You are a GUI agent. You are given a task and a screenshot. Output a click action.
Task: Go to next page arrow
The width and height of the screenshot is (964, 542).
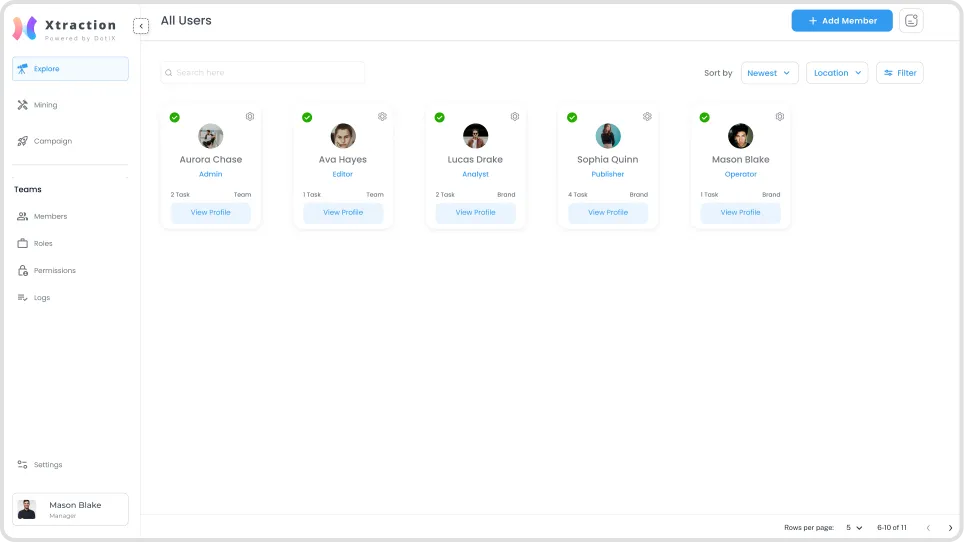[x=950, y=528]
